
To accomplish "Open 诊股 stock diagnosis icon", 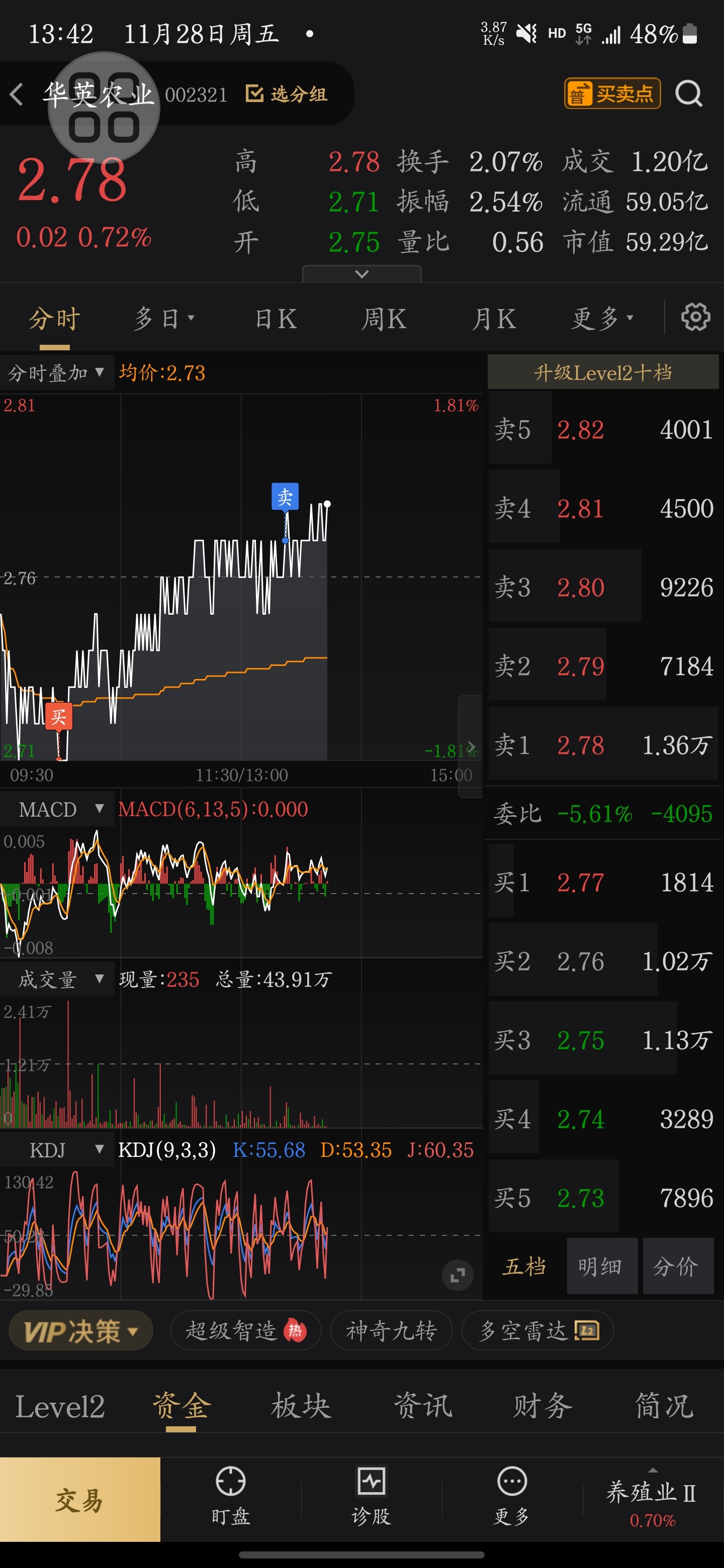I will click(371, 1481).
